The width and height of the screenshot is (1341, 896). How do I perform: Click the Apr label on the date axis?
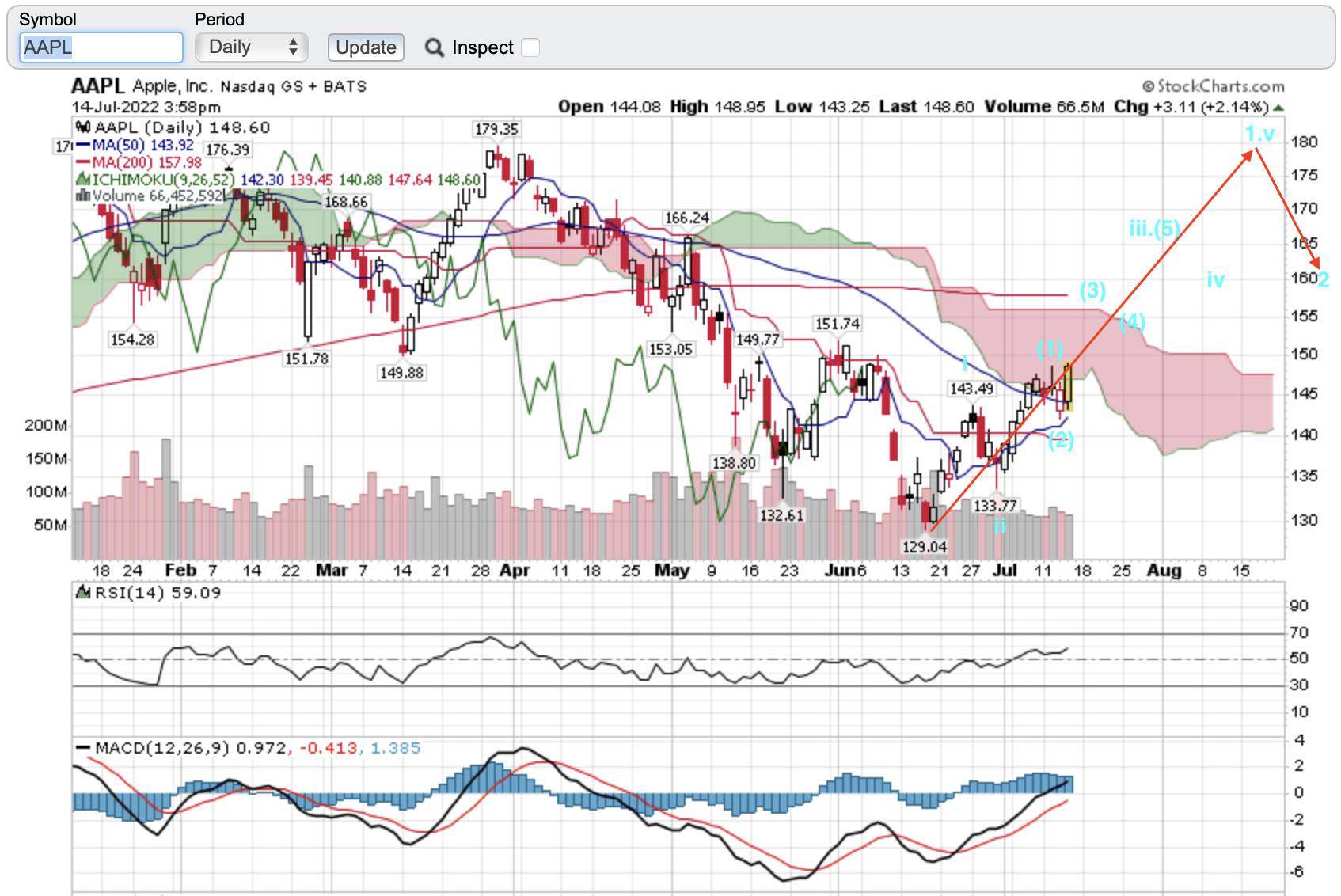515,571
